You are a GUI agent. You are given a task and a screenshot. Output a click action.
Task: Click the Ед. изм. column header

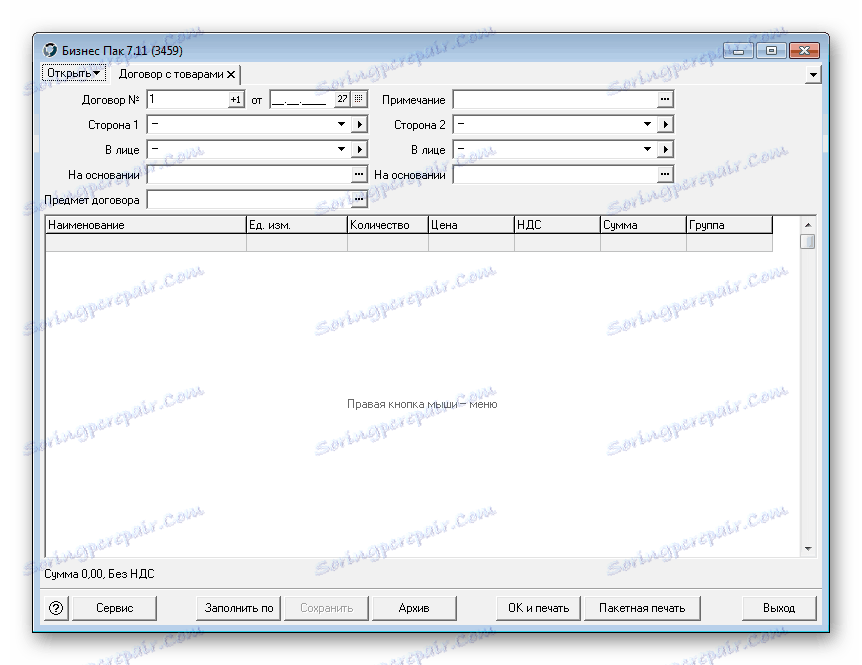297,225
